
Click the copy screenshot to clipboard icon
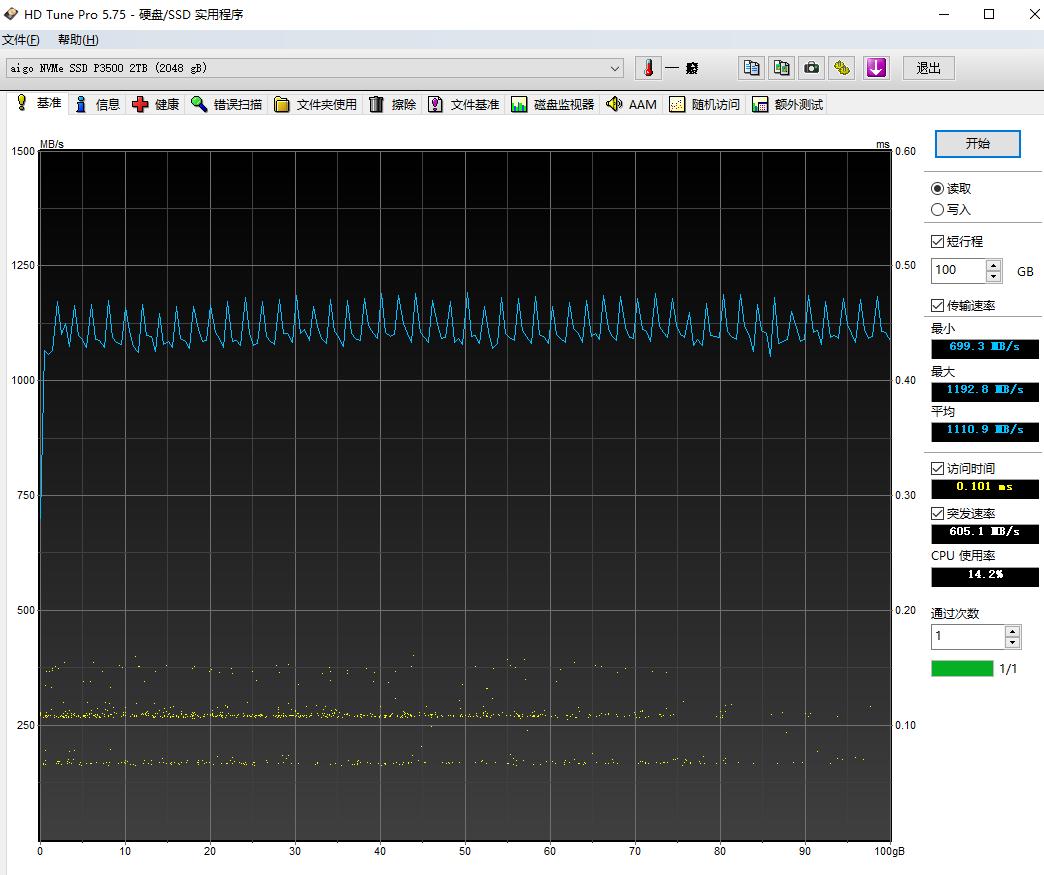(x=781, y=68)
